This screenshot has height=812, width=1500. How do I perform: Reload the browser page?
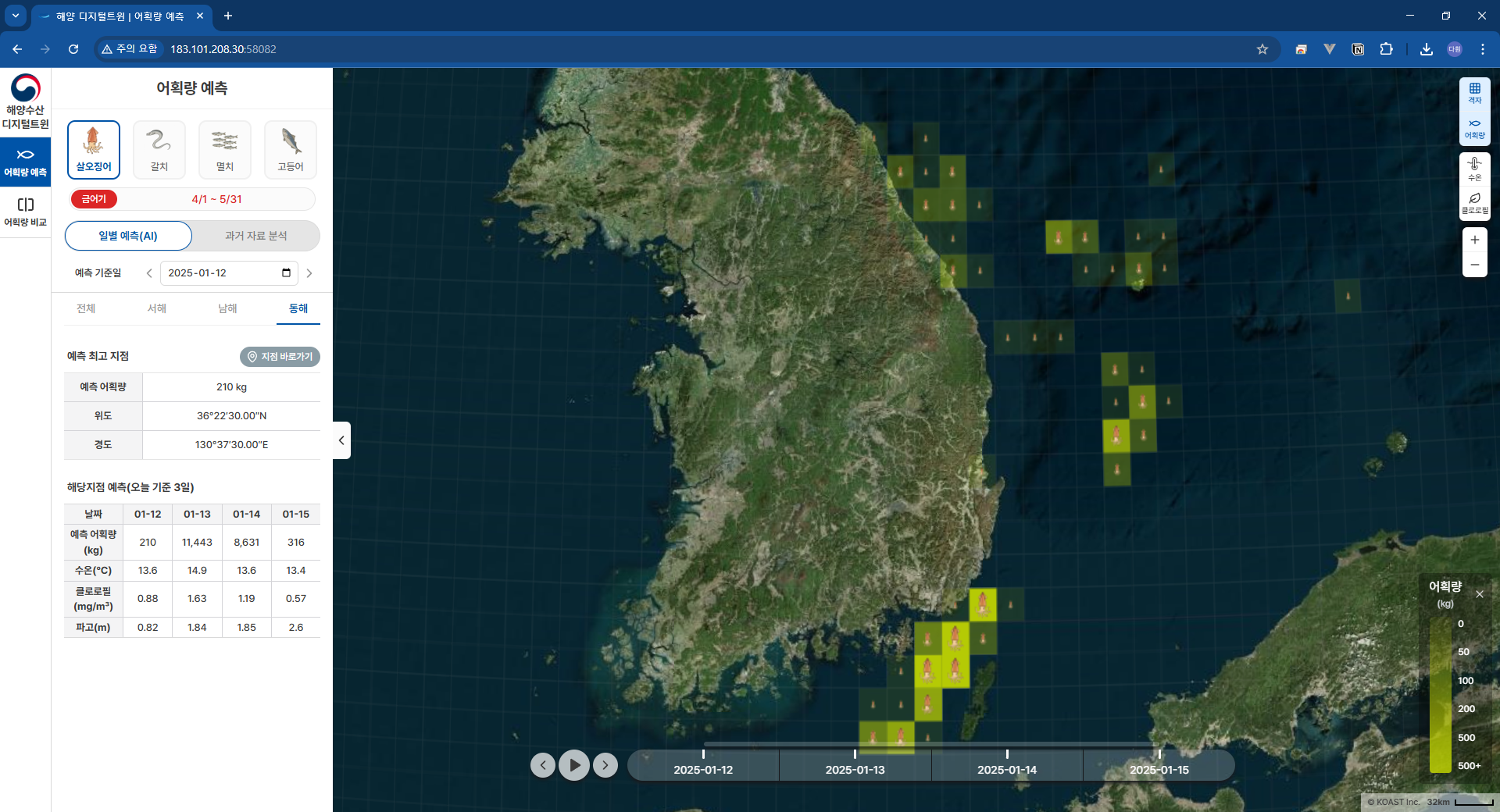(x=73, y=49)
